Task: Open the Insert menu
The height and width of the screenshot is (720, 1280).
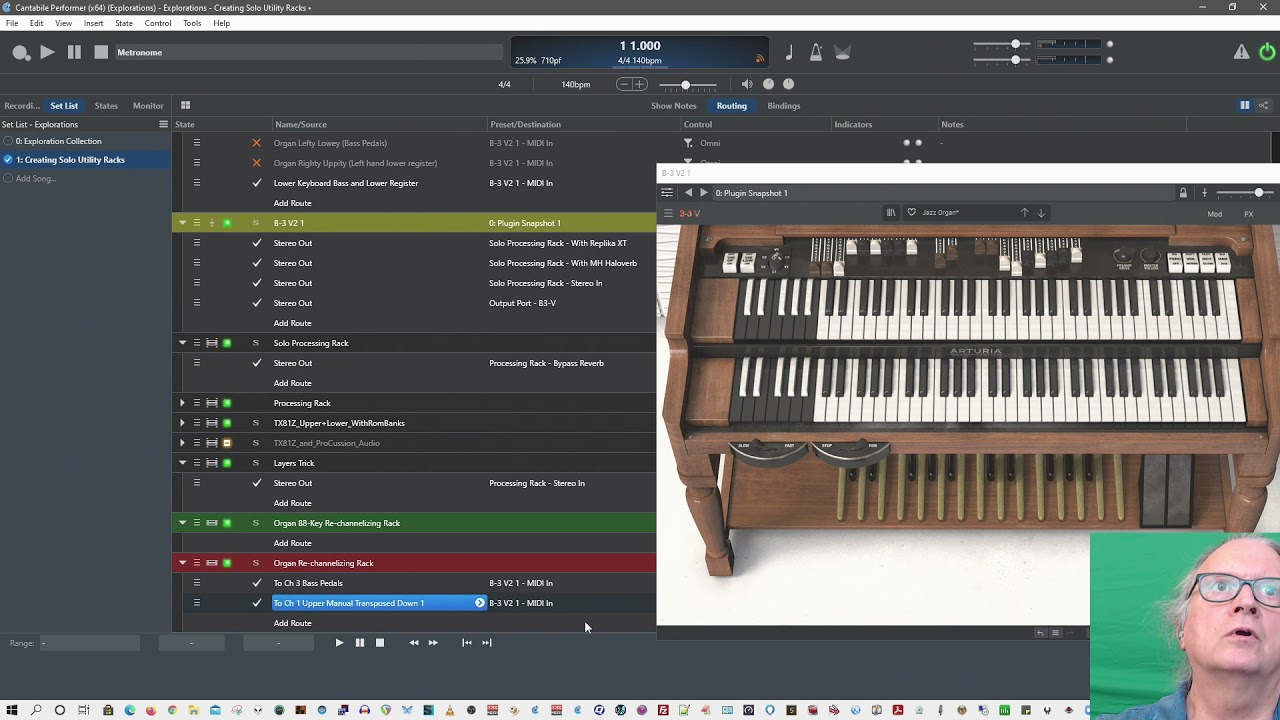Action: 93,23
